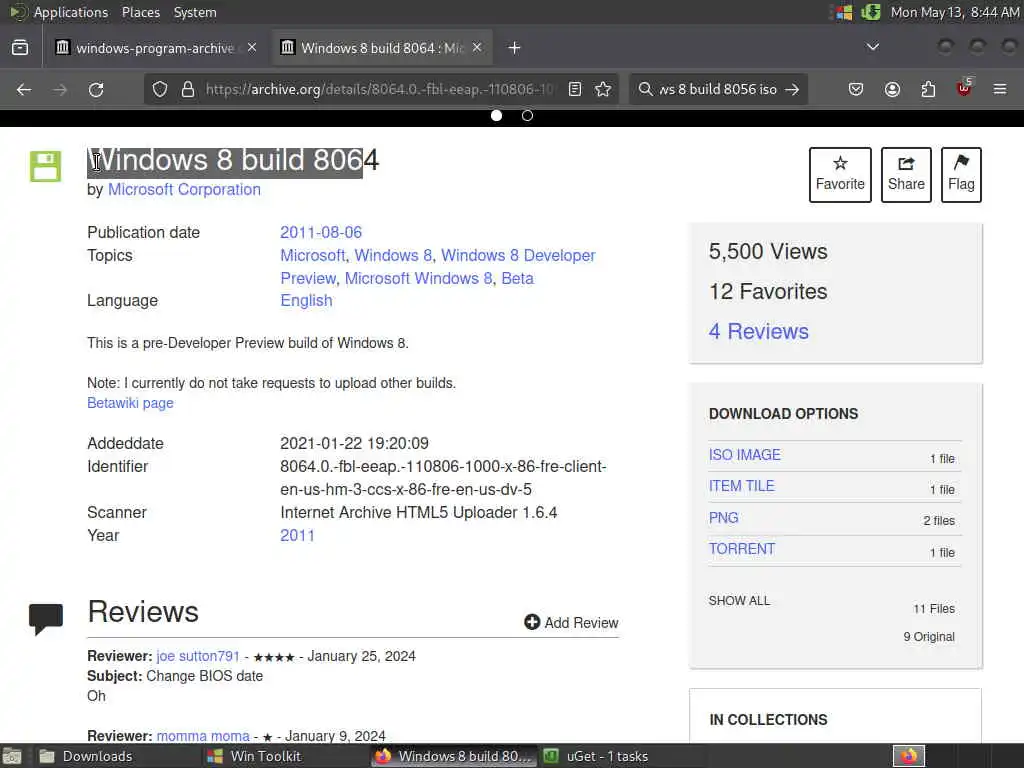This screenshot has height=768, width=1024.
Task: Open the Microsoft topic link
Action: point(313,255)
